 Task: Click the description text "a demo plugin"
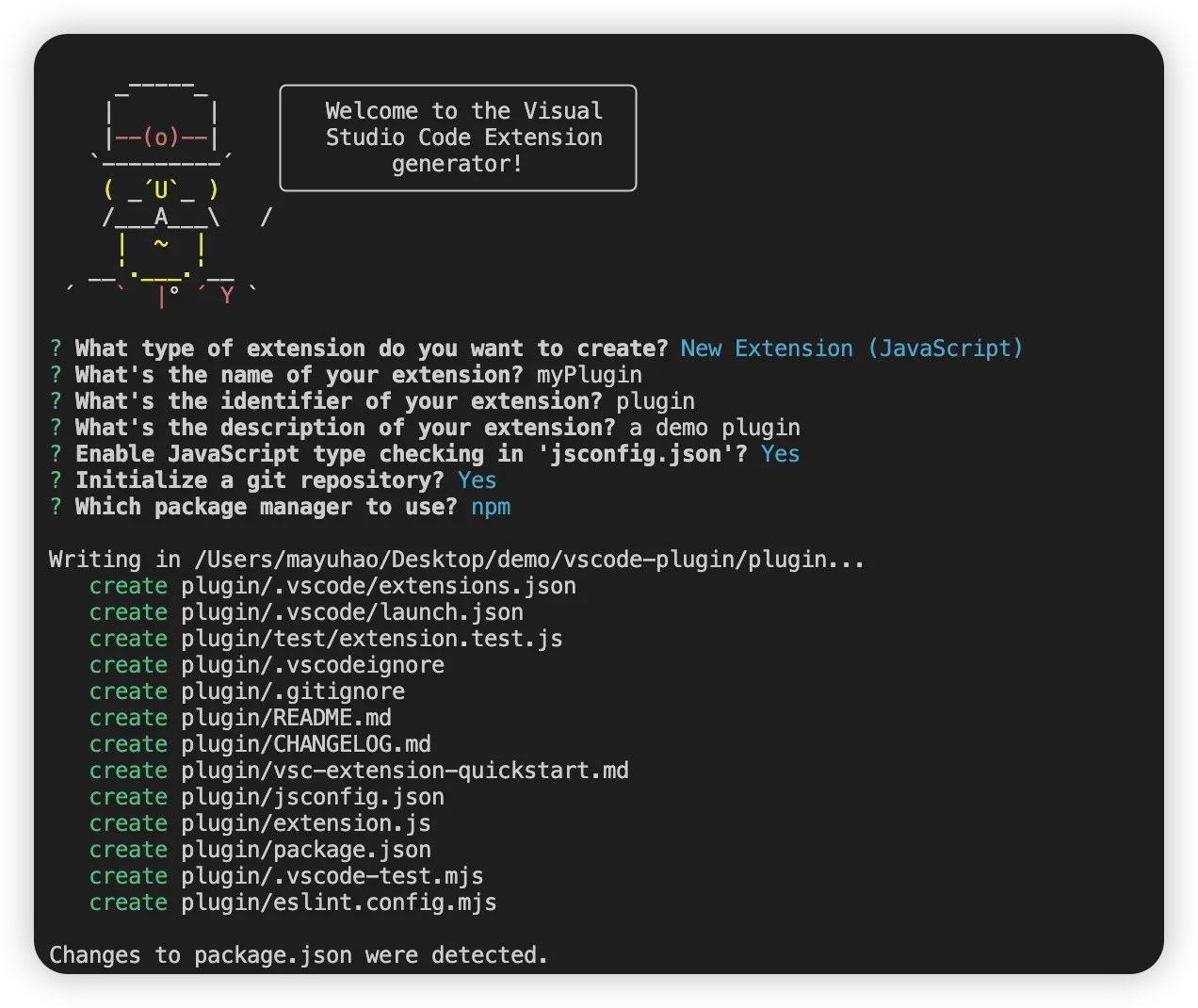[x=714, y=428]
